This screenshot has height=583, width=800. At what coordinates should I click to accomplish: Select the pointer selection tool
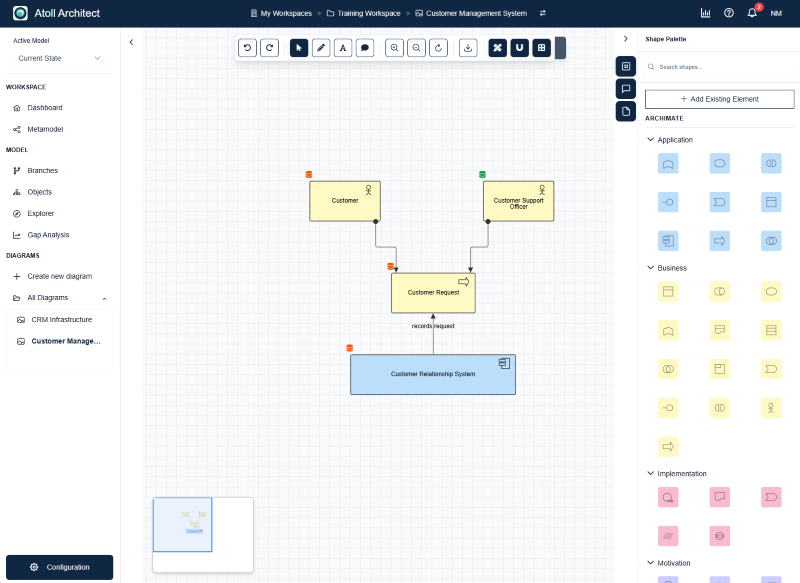pos(299,47)
